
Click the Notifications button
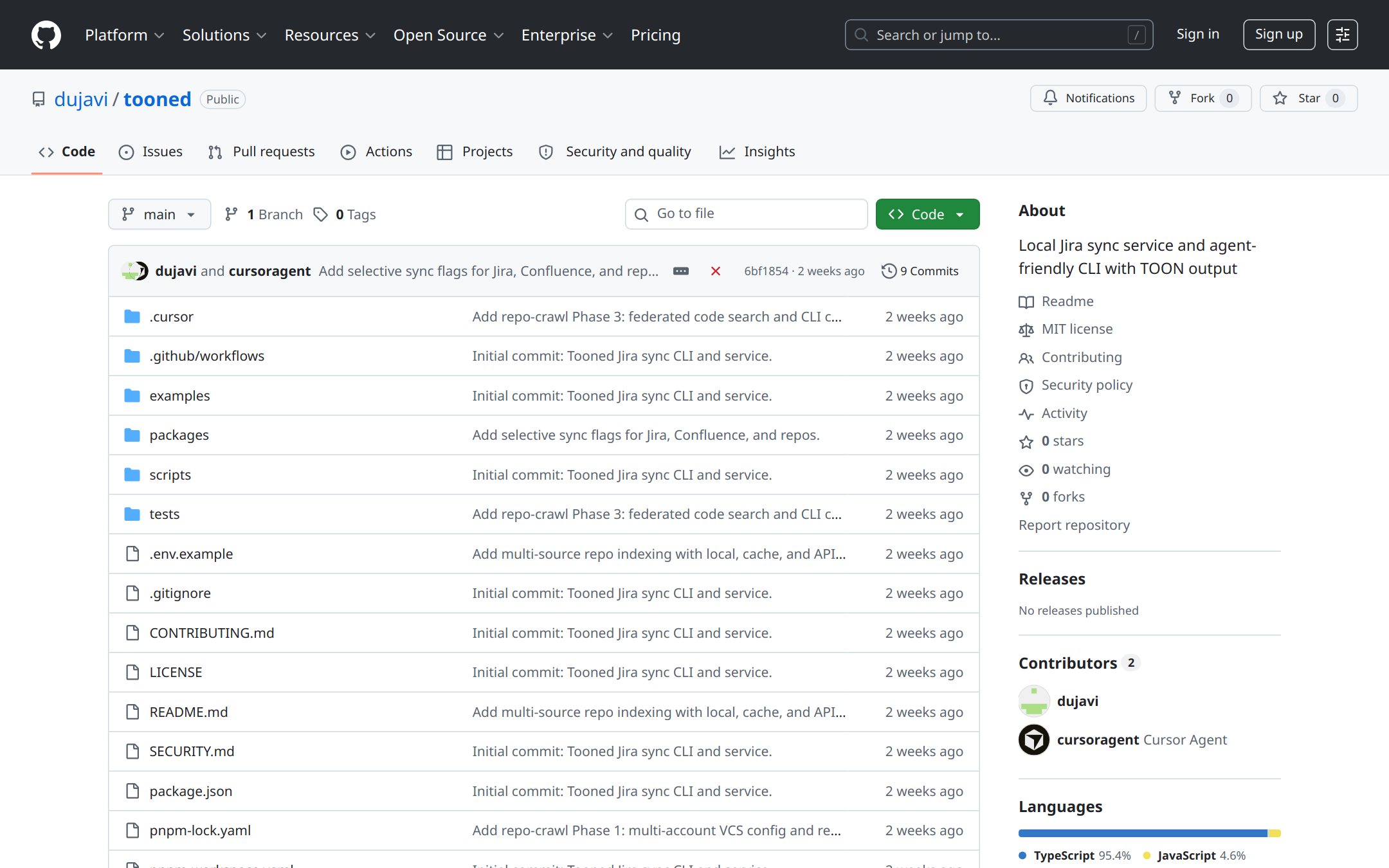pyautogui.click(x=1088, y=98)
